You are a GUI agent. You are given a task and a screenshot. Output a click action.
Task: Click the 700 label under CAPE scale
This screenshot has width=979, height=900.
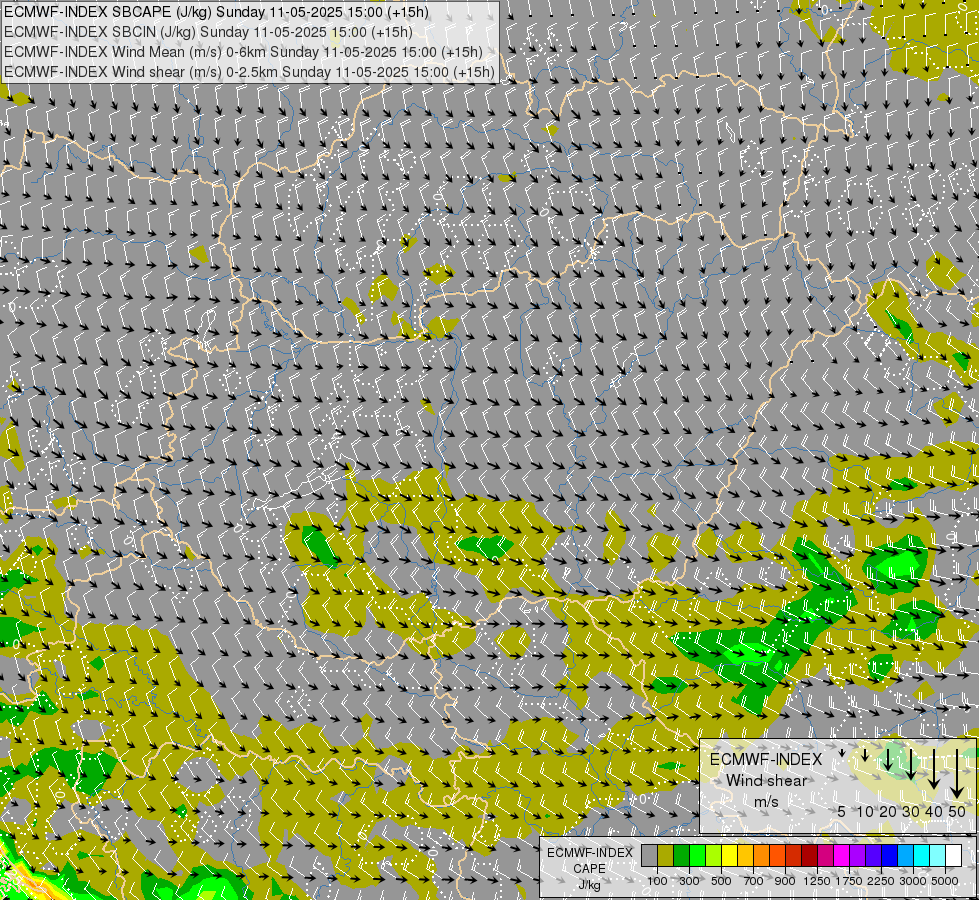click(754, 881)
